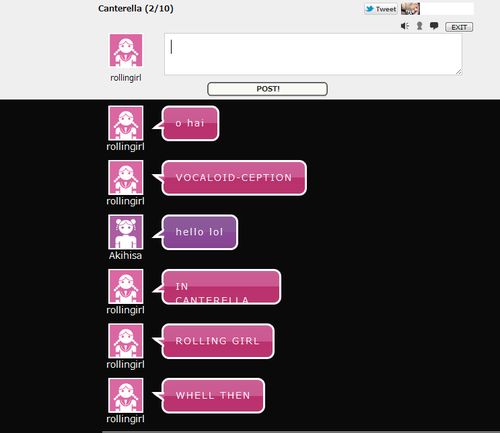Click Akihisa's purple avatar icon
Screen dimensions: 500x433
[126, 232]
